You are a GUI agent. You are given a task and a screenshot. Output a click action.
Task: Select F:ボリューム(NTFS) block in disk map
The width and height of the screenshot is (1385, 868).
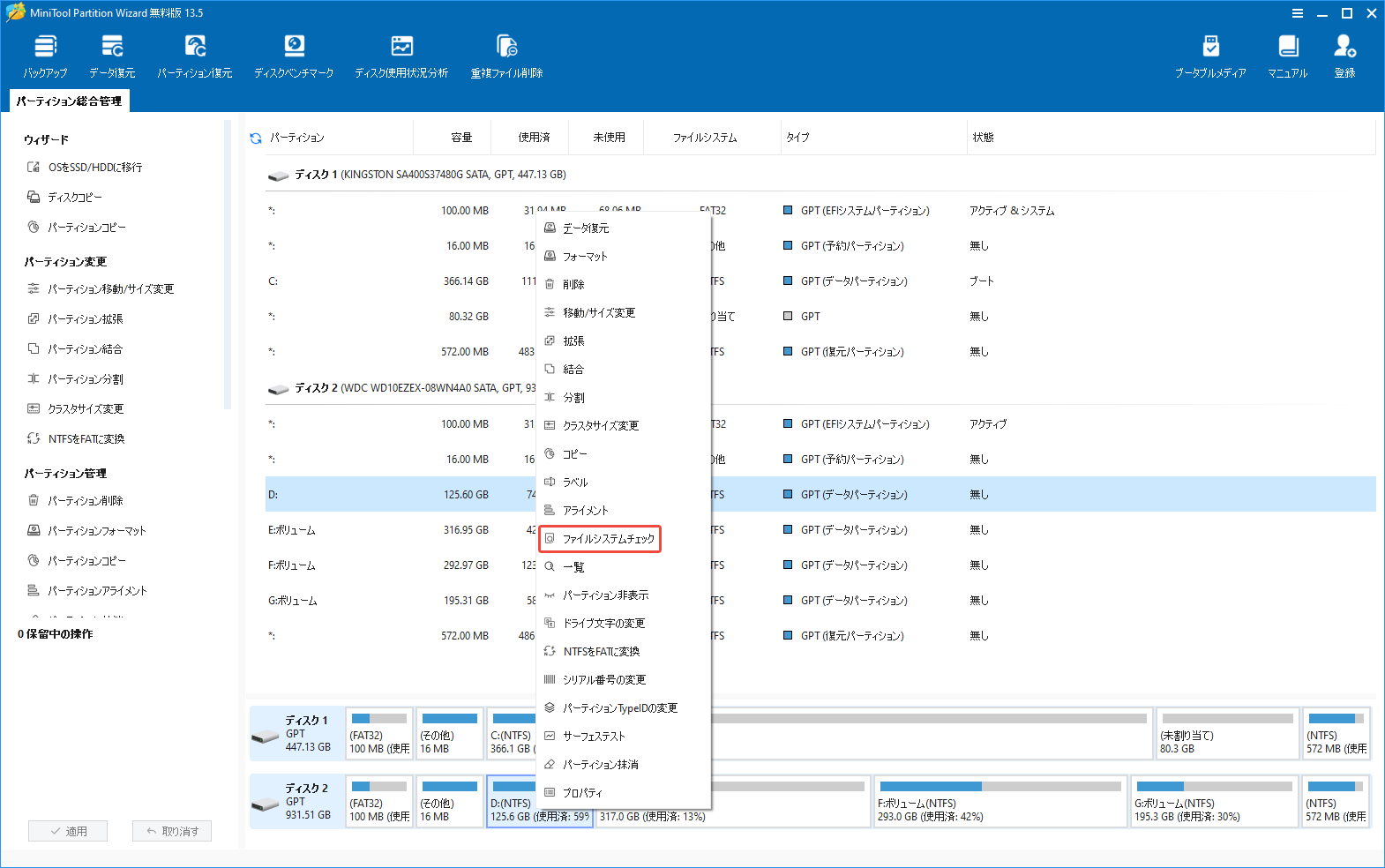[999, 801]
